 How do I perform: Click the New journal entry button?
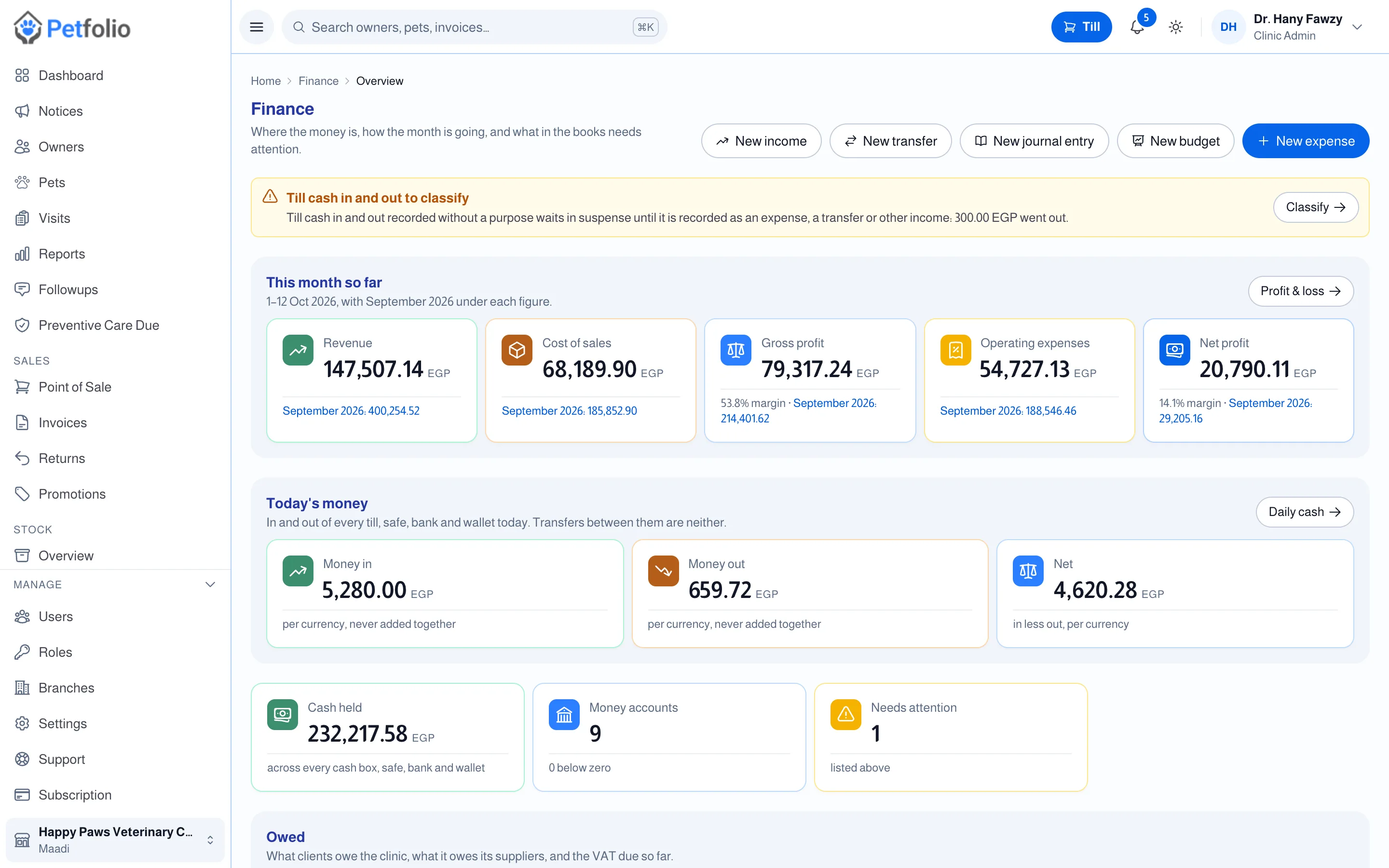pos(1034,141)
